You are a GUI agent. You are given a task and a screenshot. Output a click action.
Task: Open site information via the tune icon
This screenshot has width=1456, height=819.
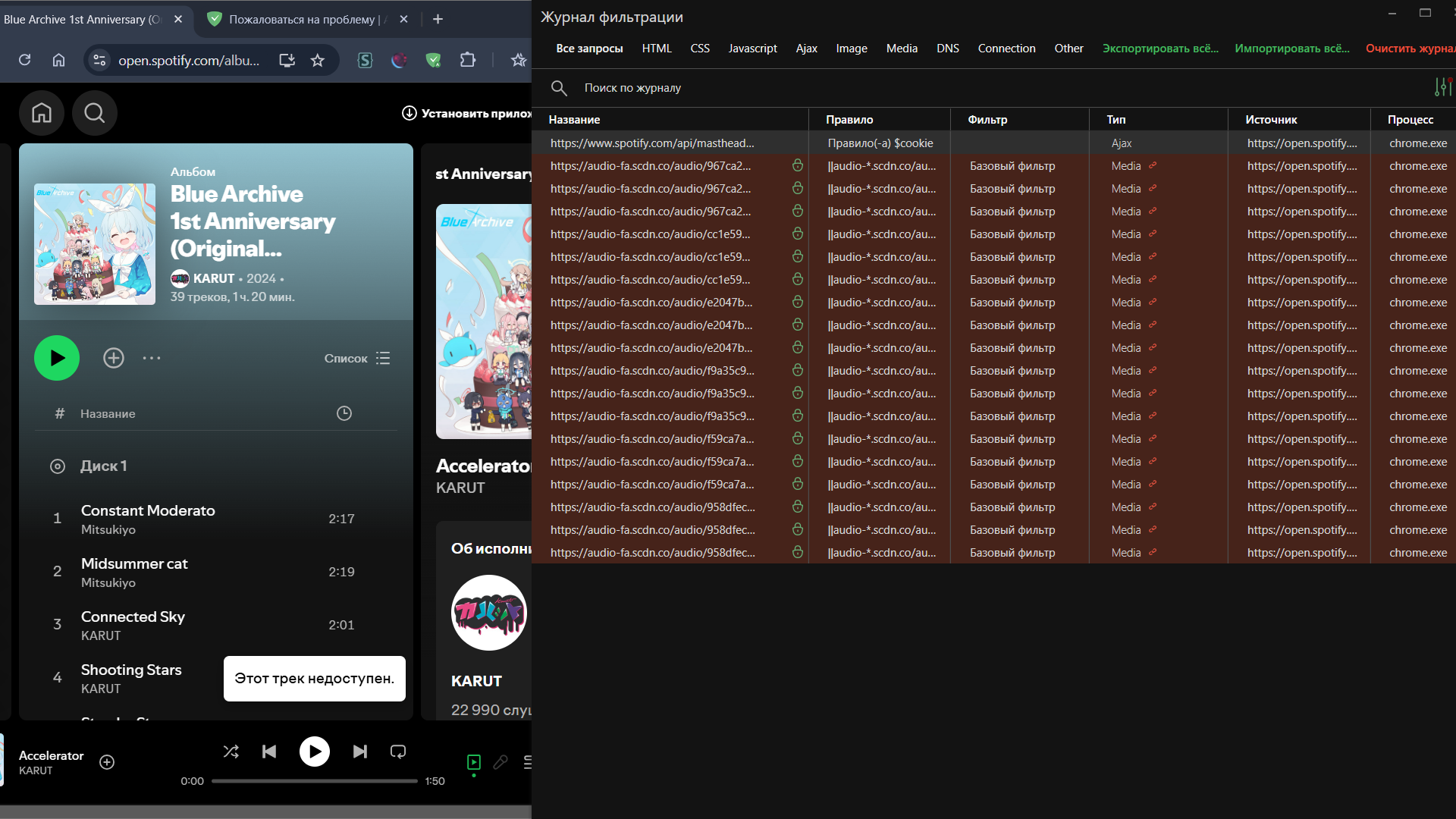pos(99,60)
